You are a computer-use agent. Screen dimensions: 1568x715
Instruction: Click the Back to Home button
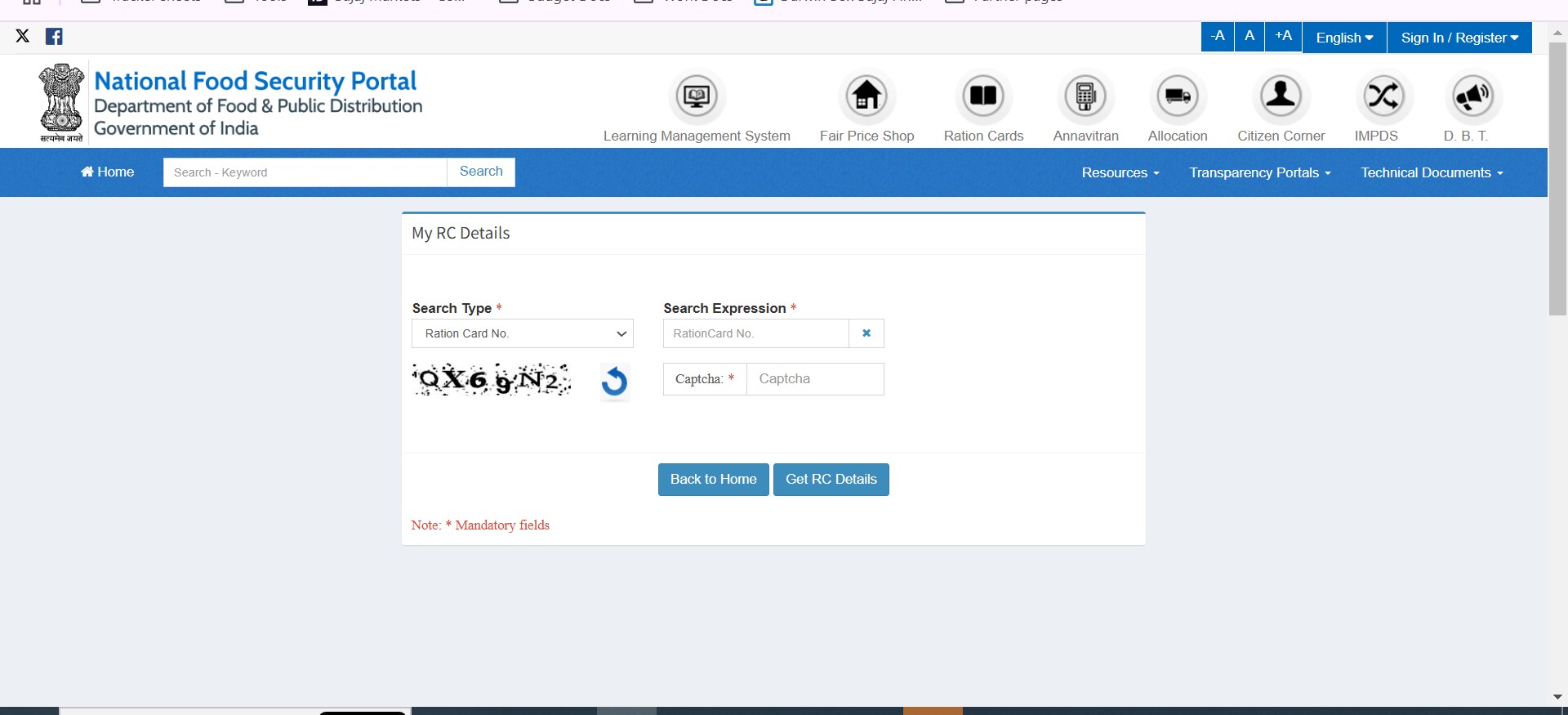click(713, 480)
